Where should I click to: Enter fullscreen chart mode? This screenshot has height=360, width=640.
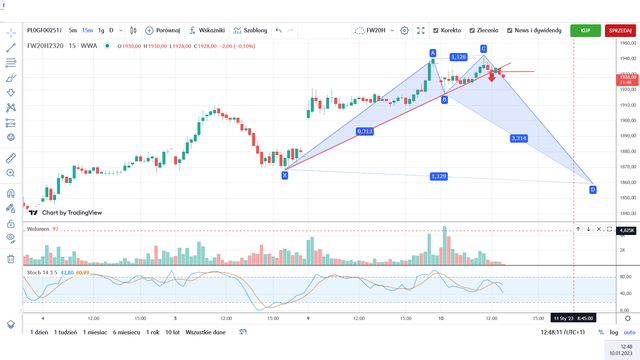[421, 31]
